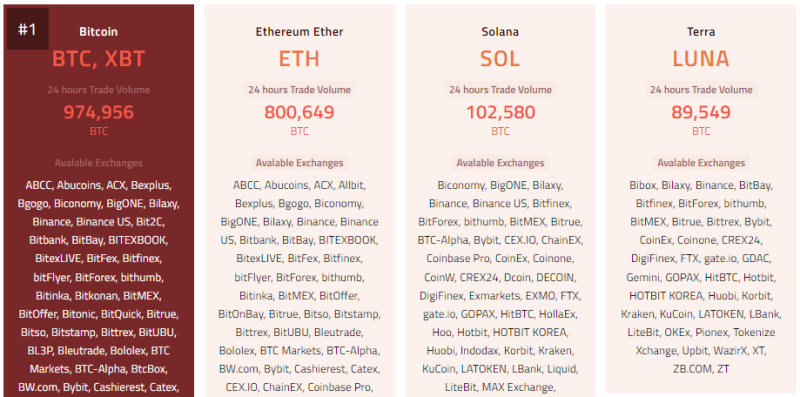Open the Bitcoin card title
The height and width of the screenshot is (397, 800).
(x=98, y=32)
